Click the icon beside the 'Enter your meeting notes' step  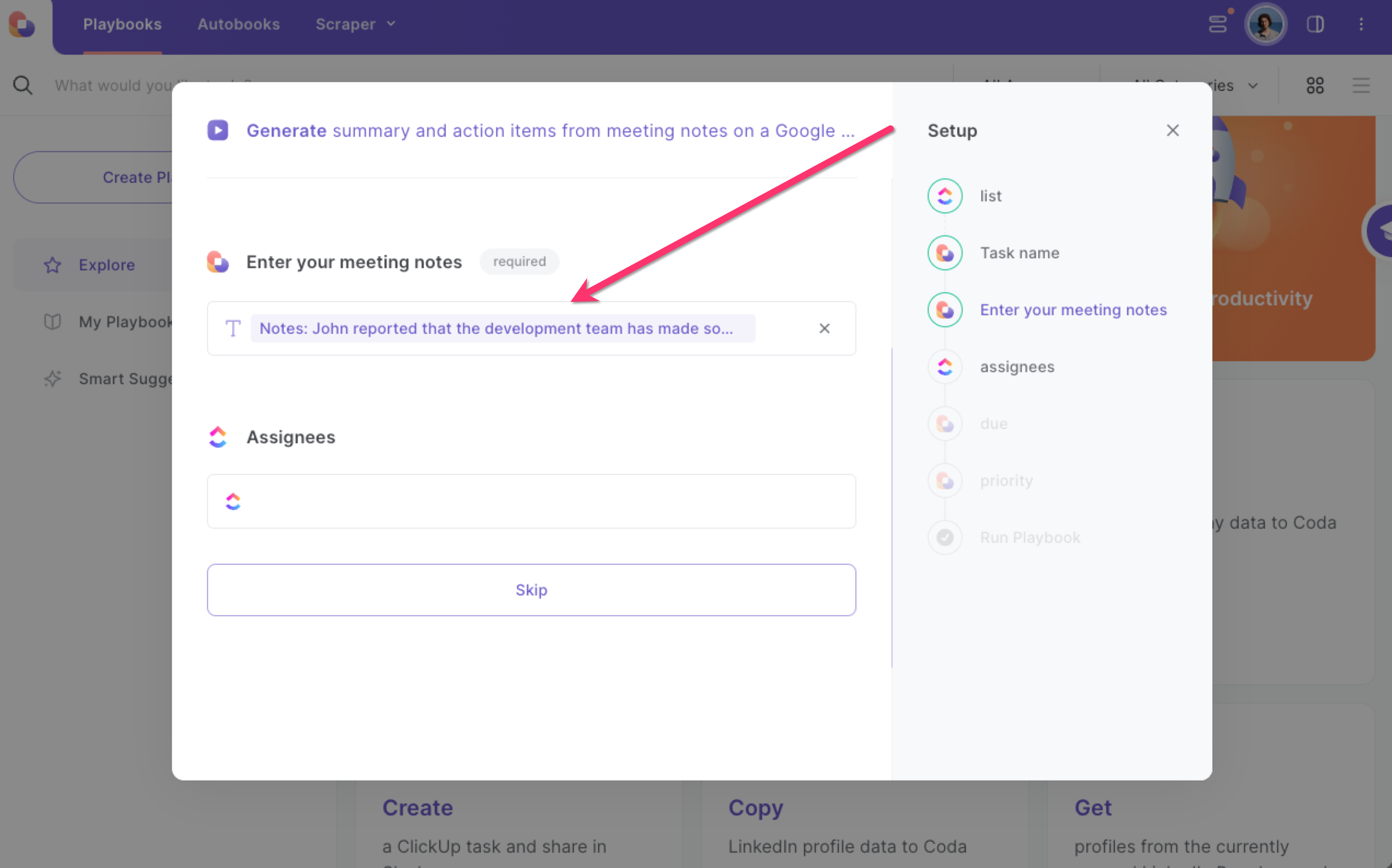click(945, 309)
